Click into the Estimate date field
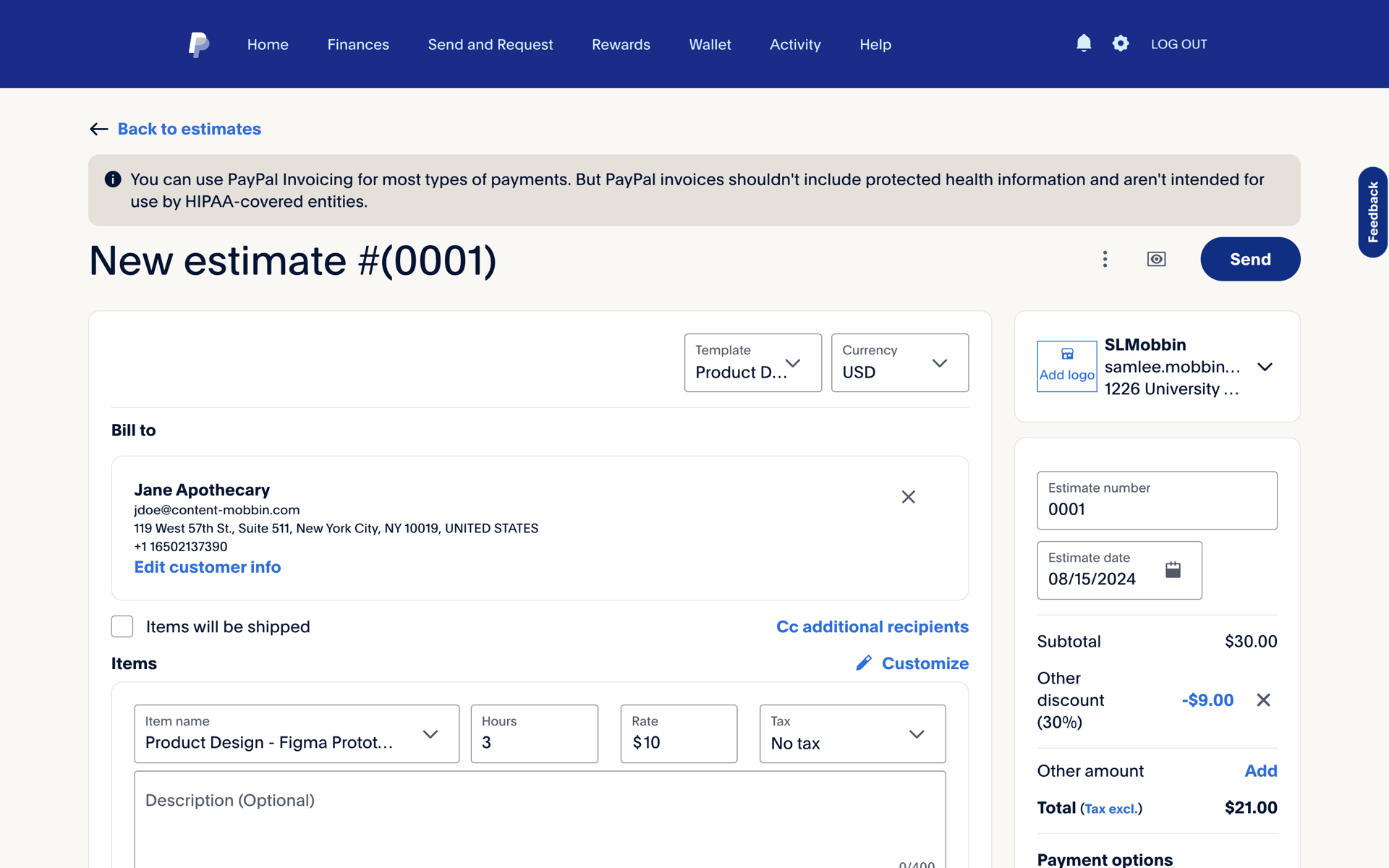The width and height of the screenshot is (1389, 868). click(x=1119, y=570)
